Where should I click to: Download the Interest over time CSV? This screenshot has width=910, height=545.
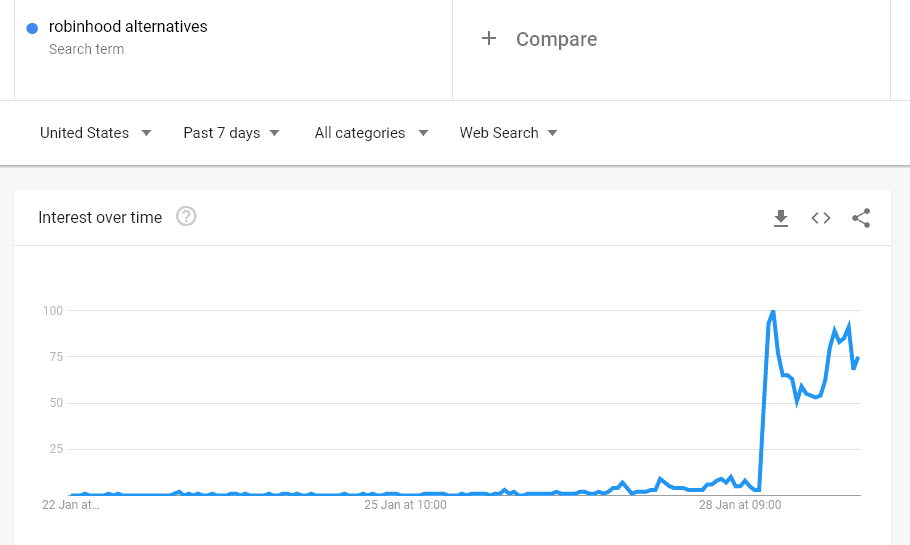point(781,218)
